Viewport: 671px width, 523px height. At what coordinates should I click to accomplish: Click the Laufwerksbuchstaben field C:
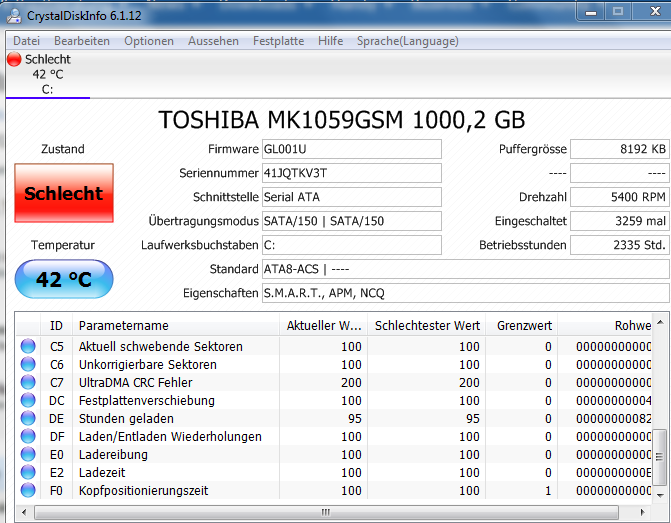[352, 245]
